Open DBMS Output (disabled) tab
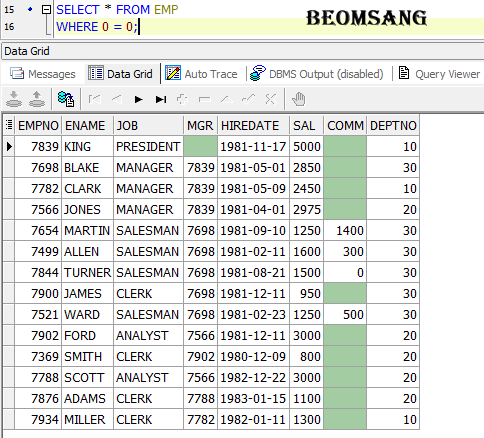 [x=317, y=74]
